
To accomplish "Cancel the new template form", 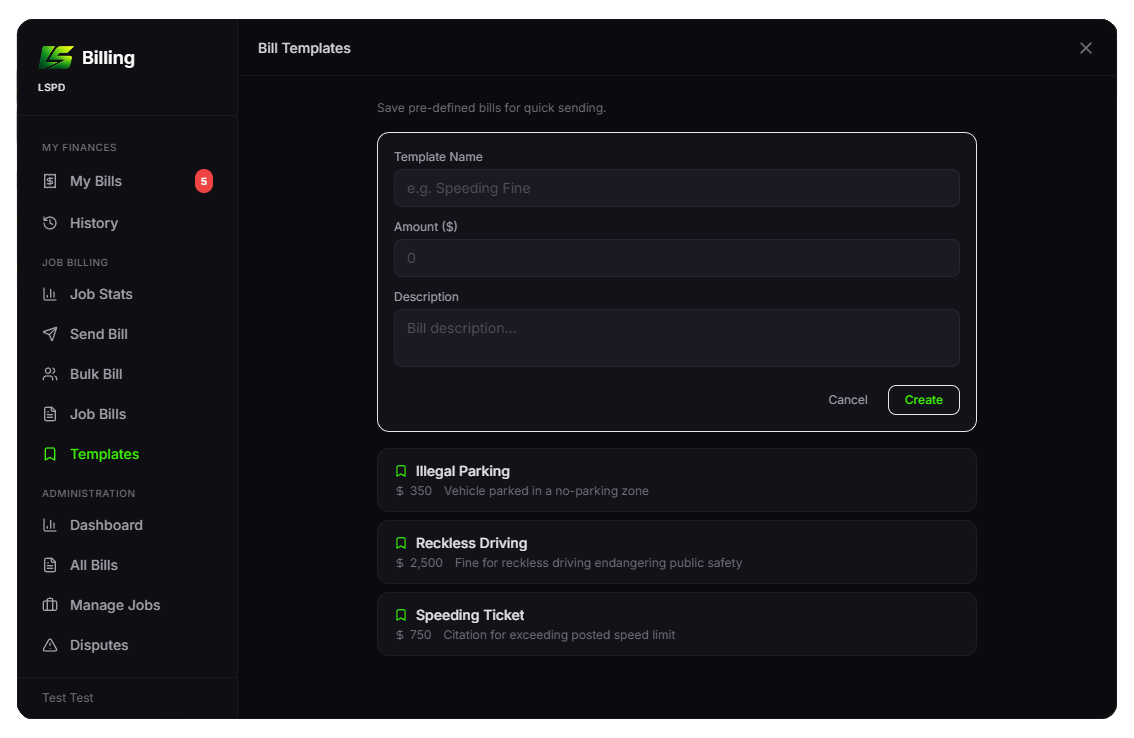I will point(847,400).
